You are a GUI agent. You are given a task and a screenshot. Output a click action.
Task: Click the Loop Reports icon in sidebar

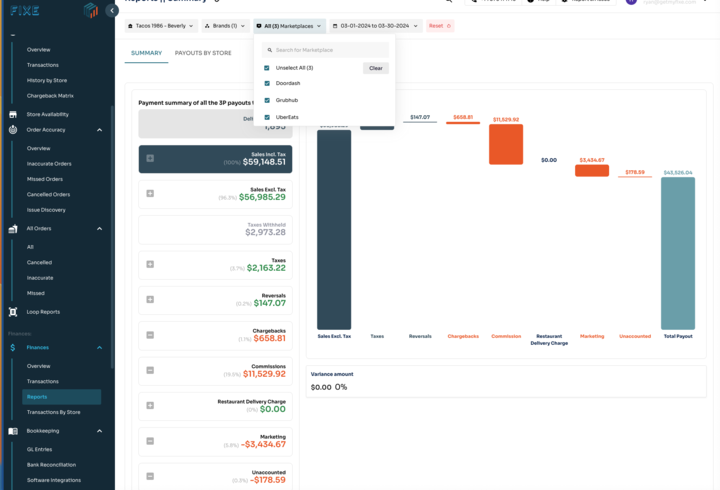tap(13, 312)
